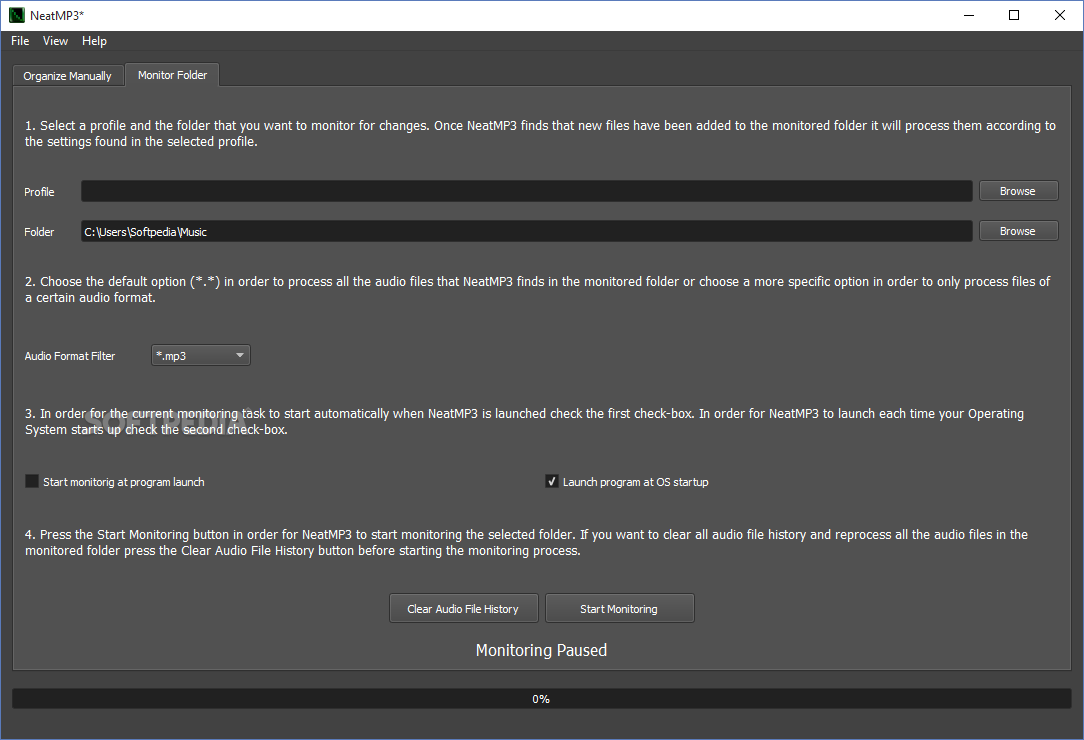The height and width of the screenshot is (740, 1084).
Task: Close the NeatMP3 window
Action: coord(1059,15)
